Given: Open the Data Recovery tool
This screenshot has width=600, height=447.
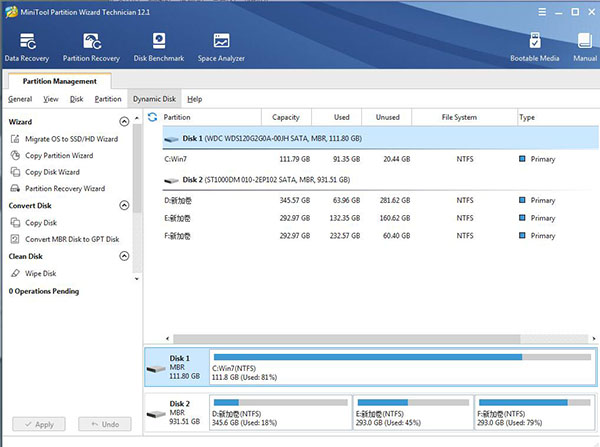Looking at the screenshot, I should (27, 47).
